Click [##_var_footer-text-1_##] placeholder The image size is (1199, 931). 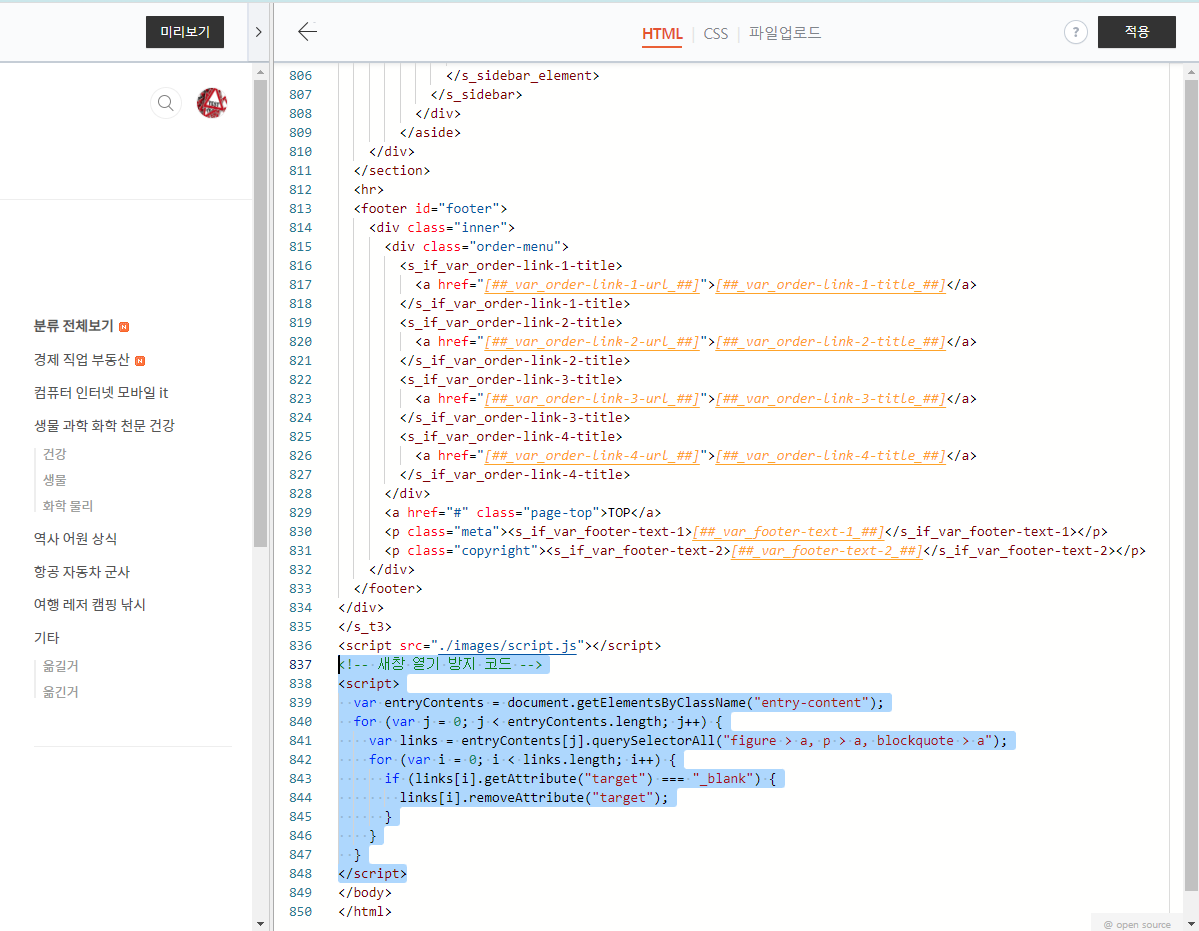(788, 531)
